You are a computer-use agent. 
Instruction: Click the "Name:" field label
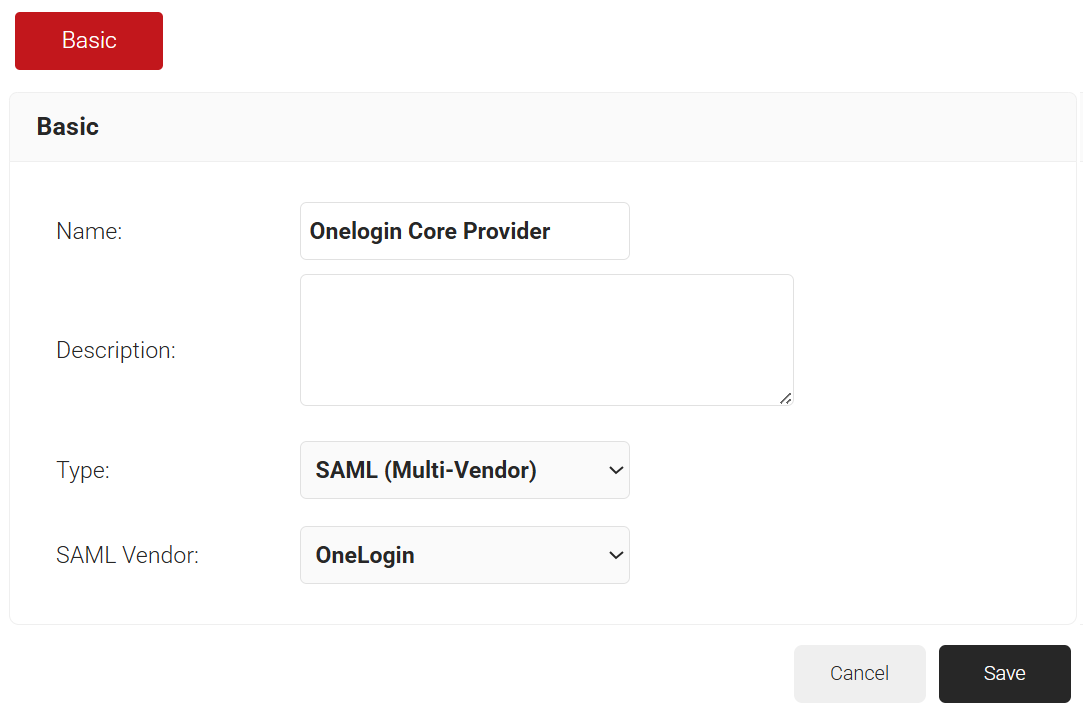(89, 232)
